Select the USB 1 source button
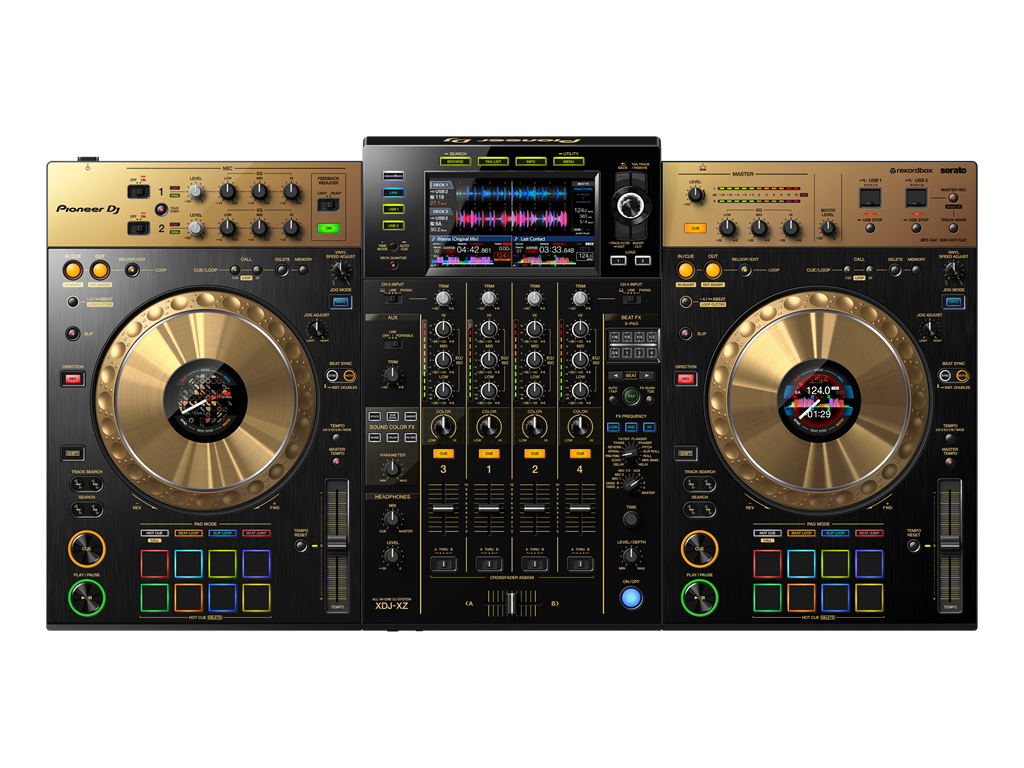 (393, 209)
